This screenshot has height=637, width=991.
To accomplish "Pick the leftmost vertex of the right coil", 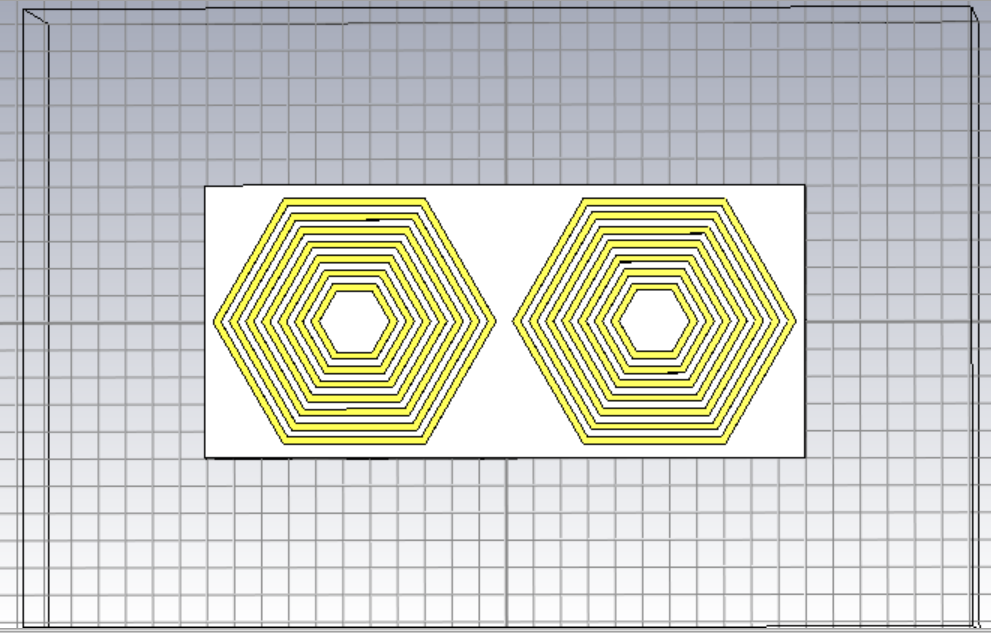I will [516, 321].
